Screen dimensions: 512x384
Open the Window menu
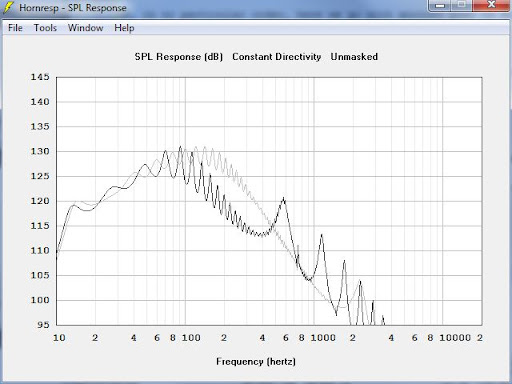coord(85,28)
